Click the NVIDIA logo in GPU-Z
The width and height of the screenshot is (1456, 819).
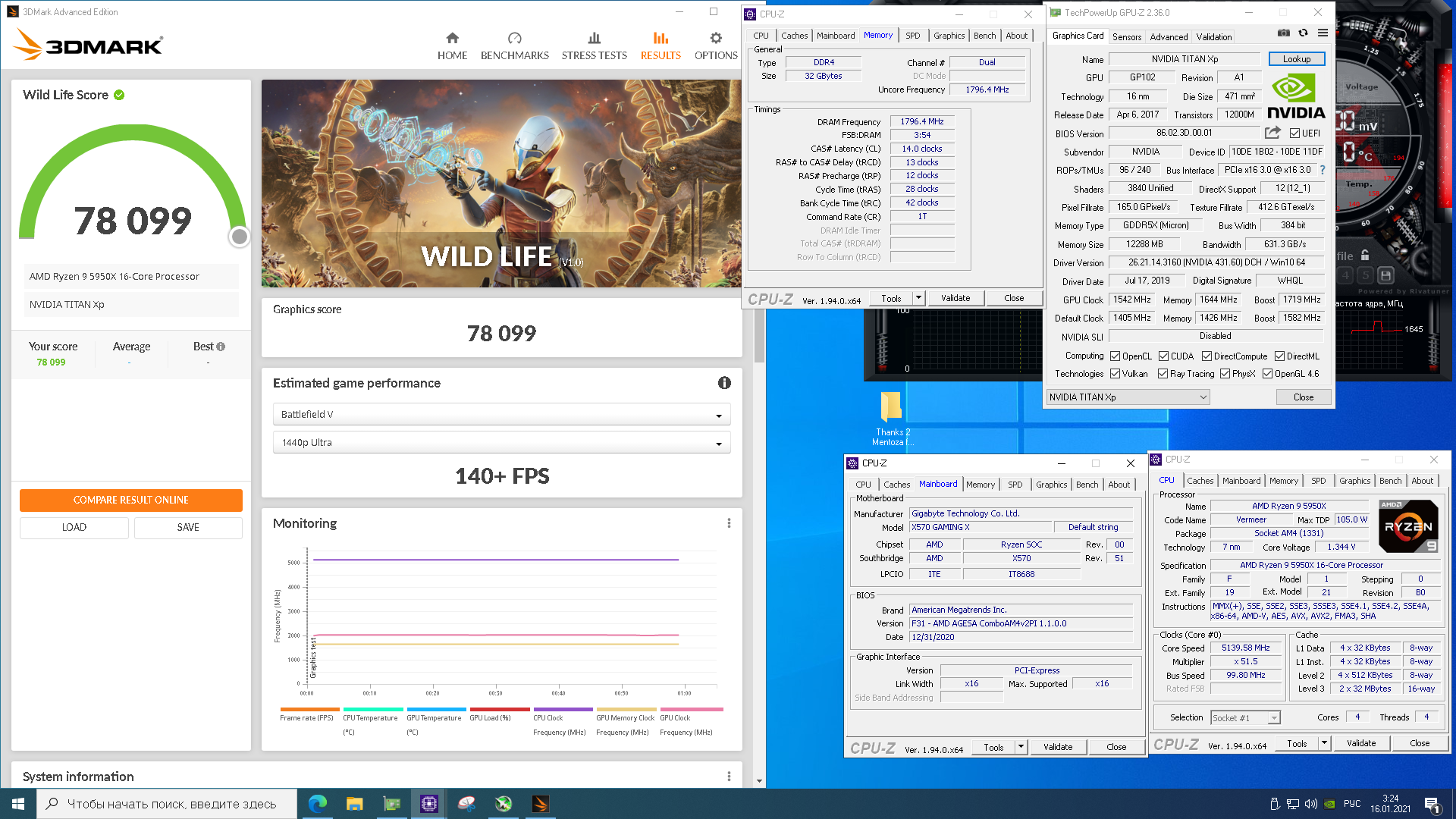point(1296,97)
